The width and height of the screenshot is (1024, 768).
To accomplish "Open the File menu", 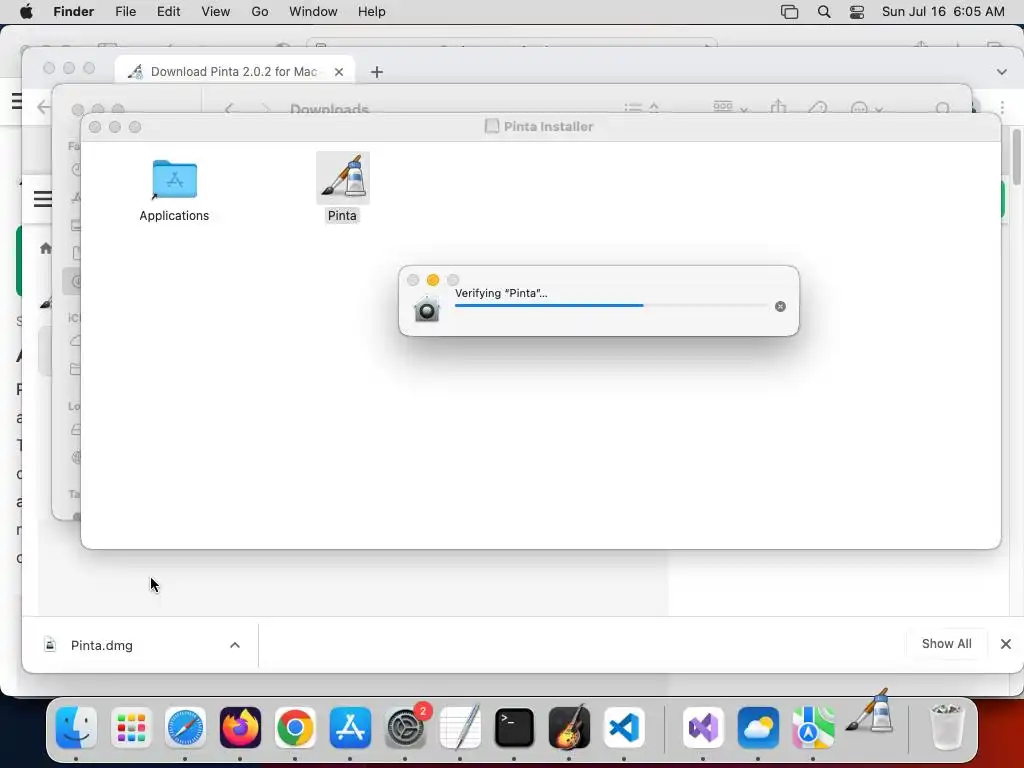I will click(x=125, y=12).
